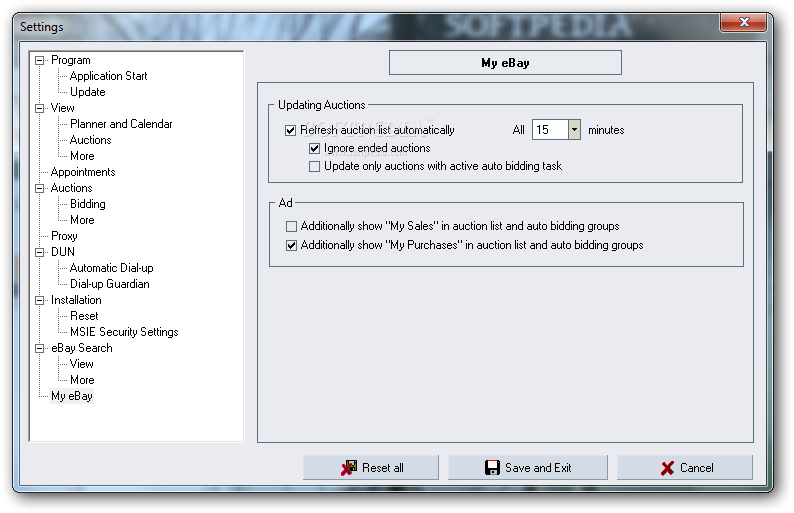Screen dimensions: 794x513
Task: Open Appointments settings page
Action: click(x=83, y=172)
